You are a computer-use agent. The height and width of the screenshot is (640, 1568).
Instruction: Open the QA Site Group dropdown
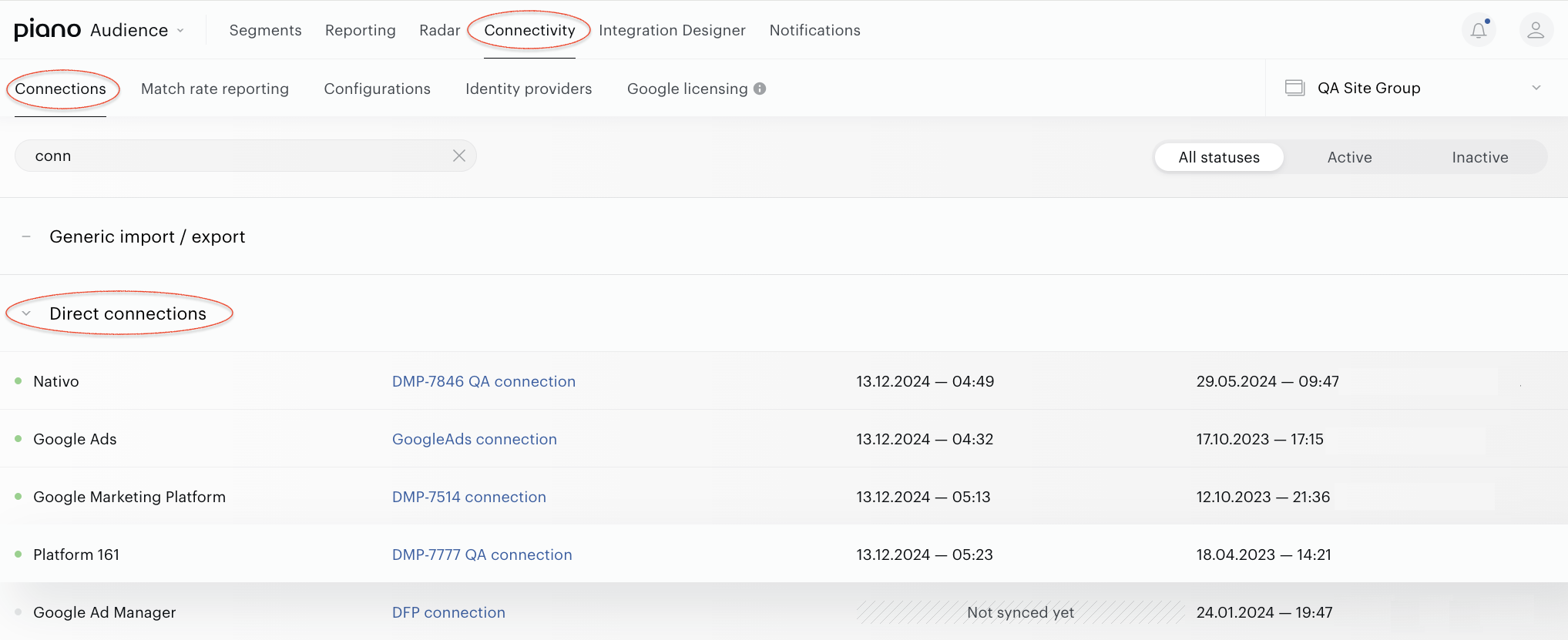click(1416, 88)
